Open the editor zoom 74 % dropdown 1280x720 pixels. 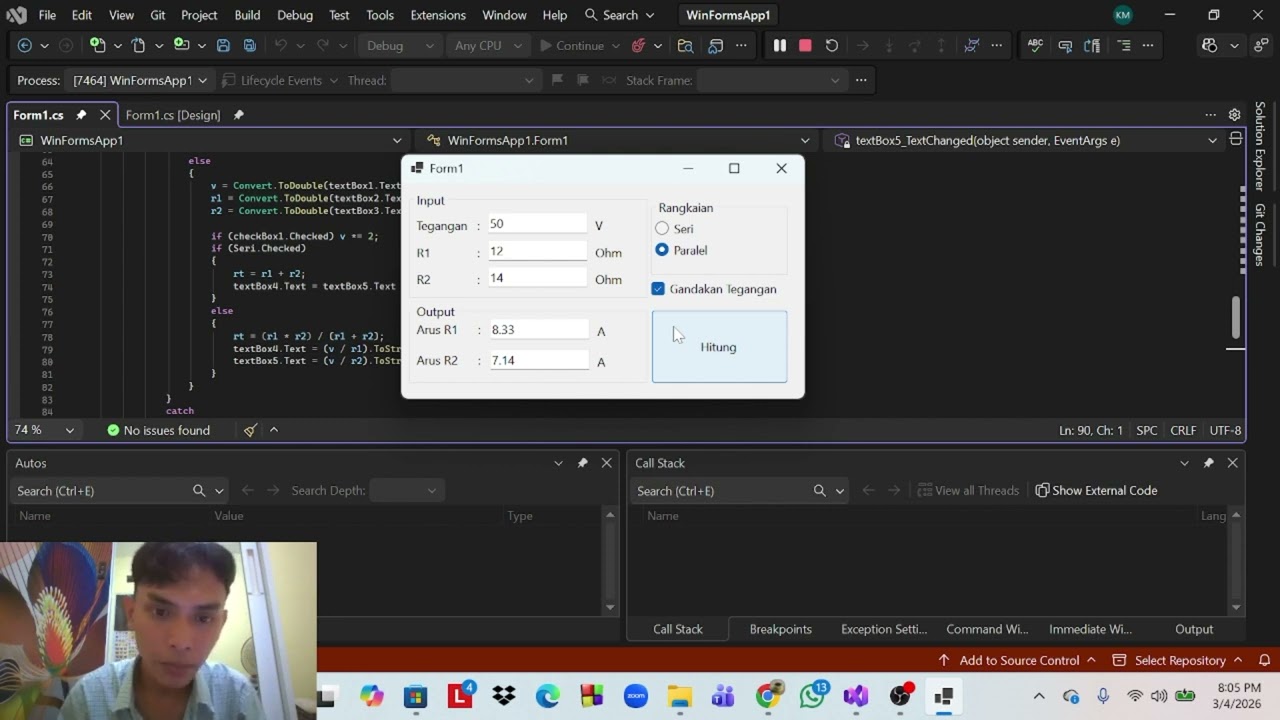point(44,430)
